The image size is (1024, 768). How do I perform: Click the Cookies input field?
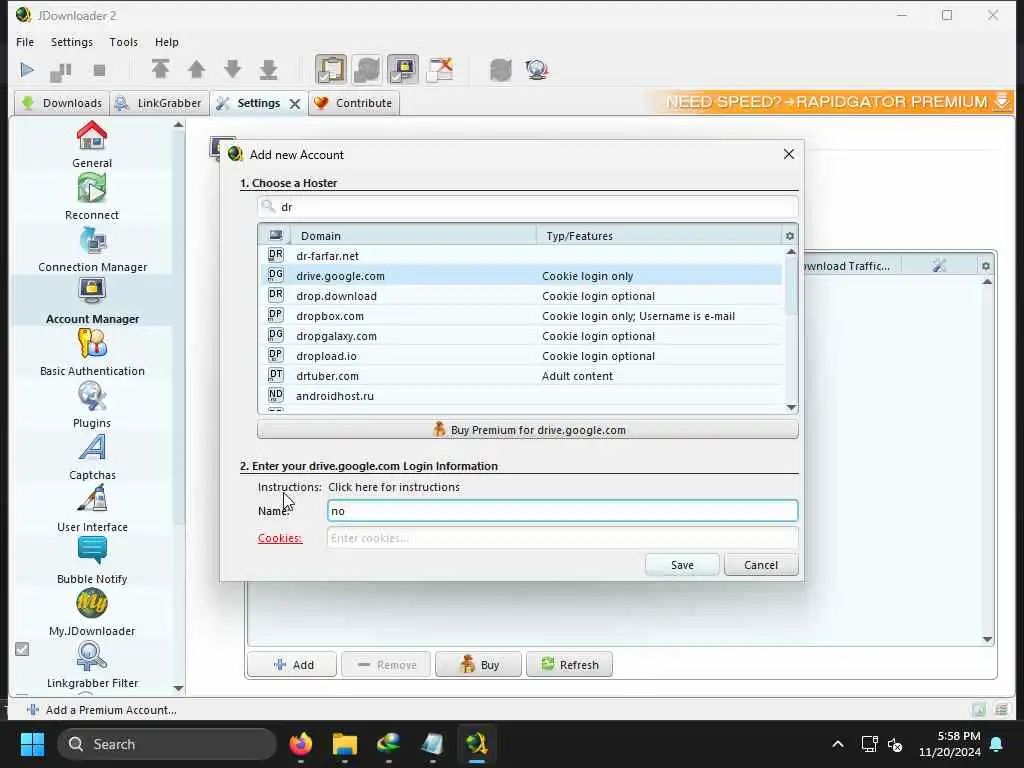pos(562,538)
